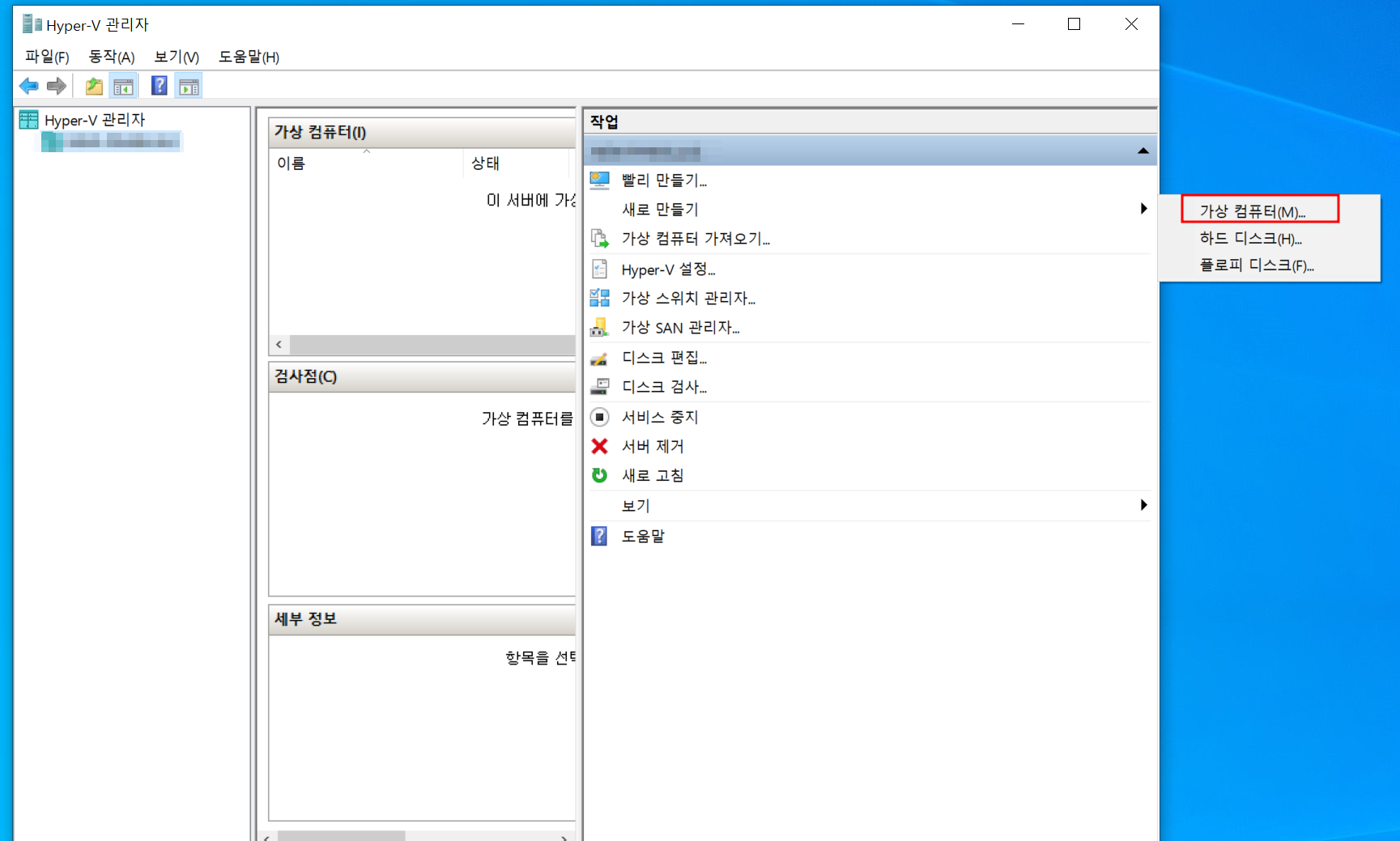Maximize the Hyper-V 관리자 window
The height and width of the screenshot is (841, 1400).
[1074, 24]
